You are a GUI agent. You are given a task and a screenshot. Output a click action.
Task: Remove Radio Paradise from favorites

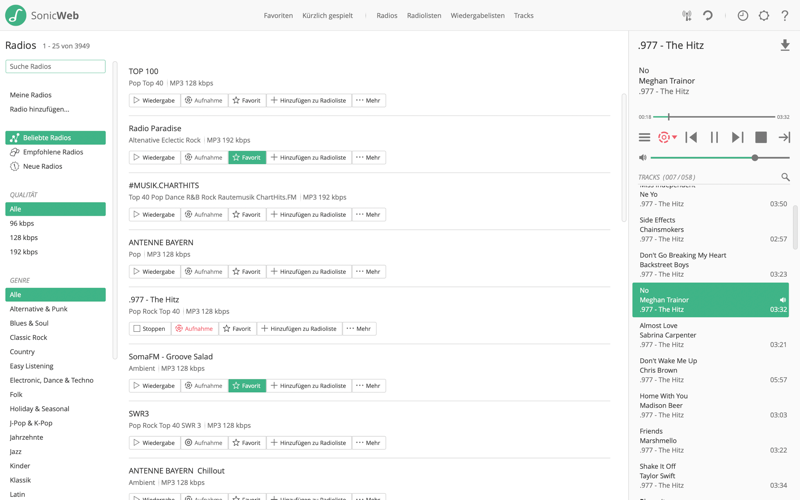coord(247,158)
